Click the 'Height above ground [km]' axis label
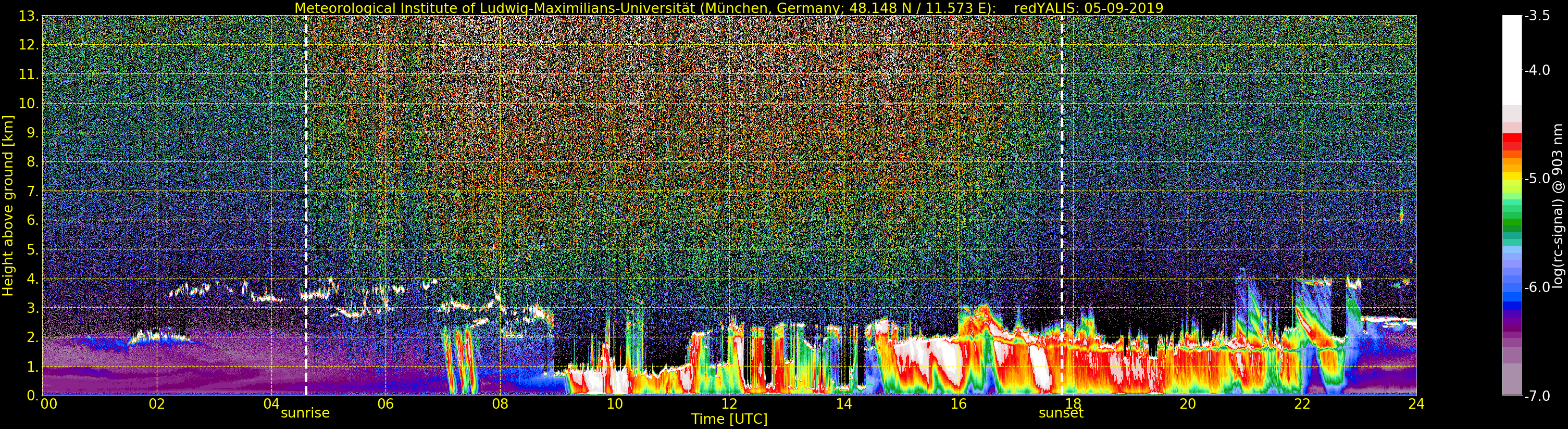Image resolution: width=1568 pixels, height=429 pixels. coord(8,206)
